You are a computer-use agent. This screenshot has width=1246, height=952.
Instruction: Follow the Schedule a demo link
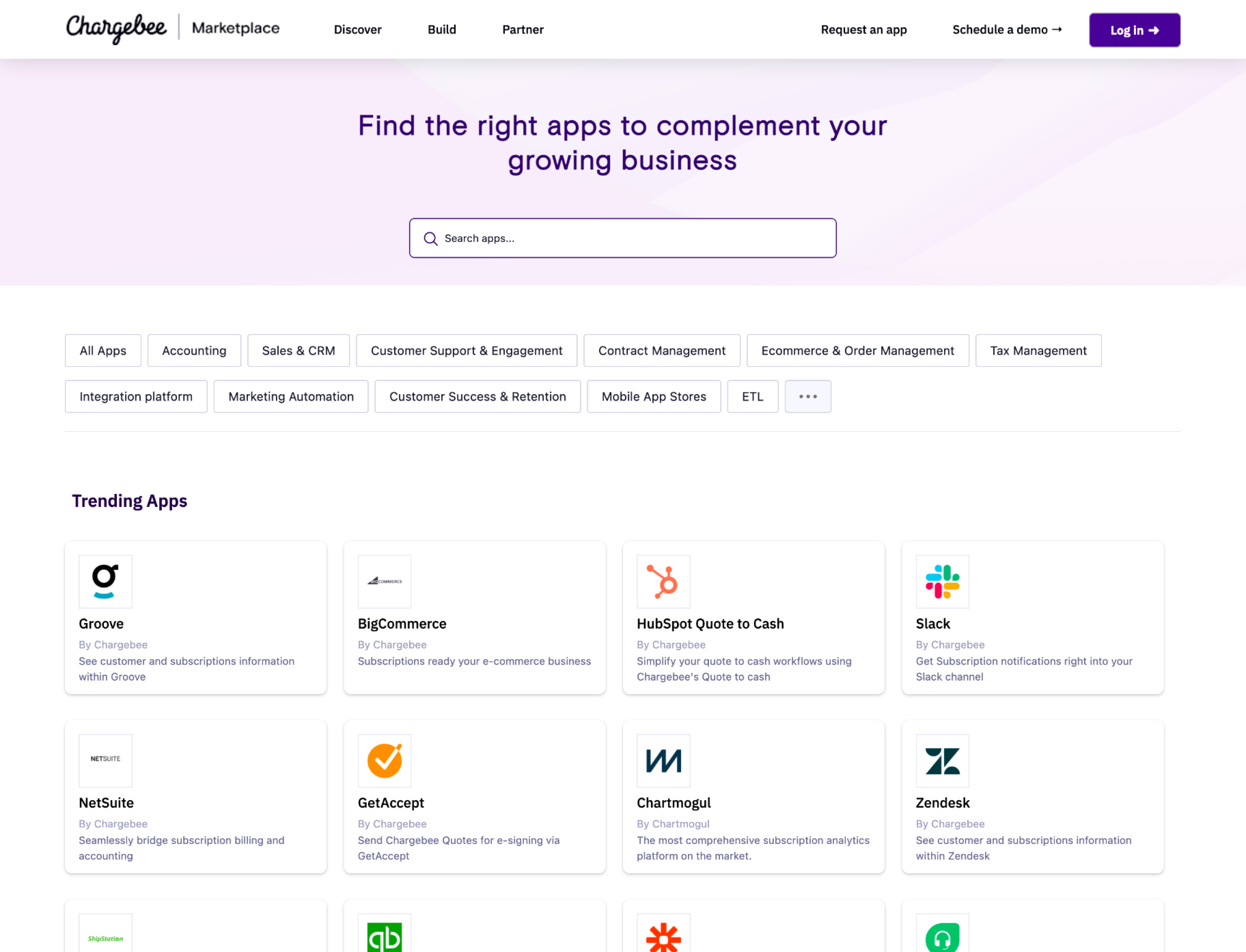pos(1006,29)
